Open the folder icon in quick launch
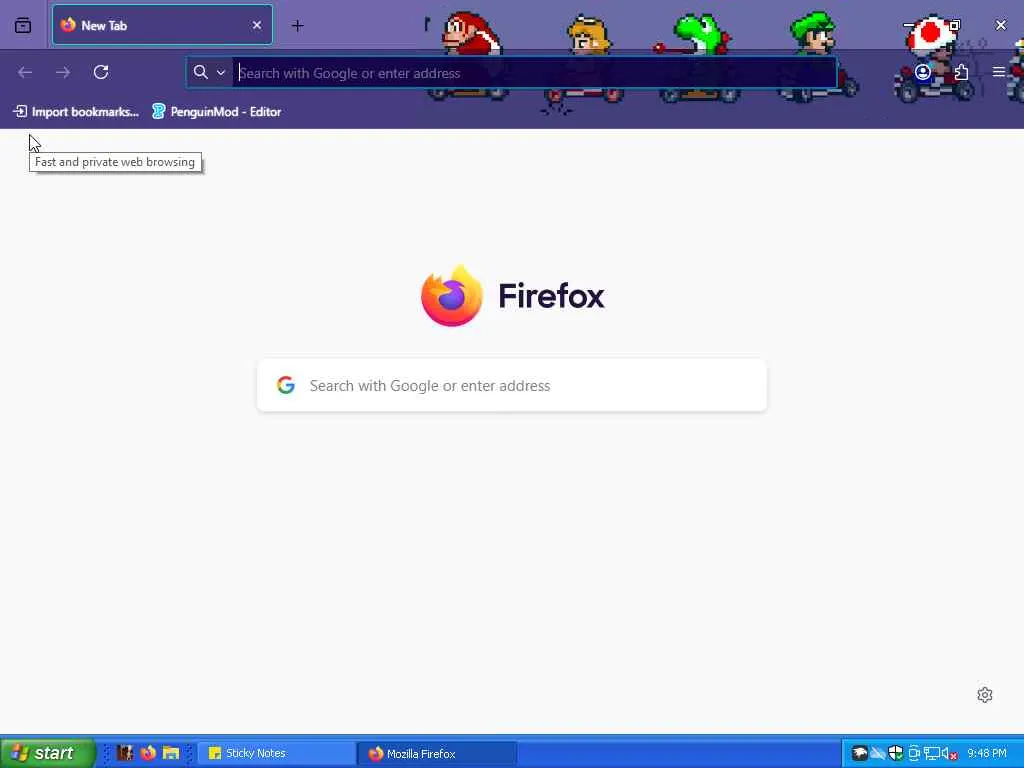 (171, 753)
